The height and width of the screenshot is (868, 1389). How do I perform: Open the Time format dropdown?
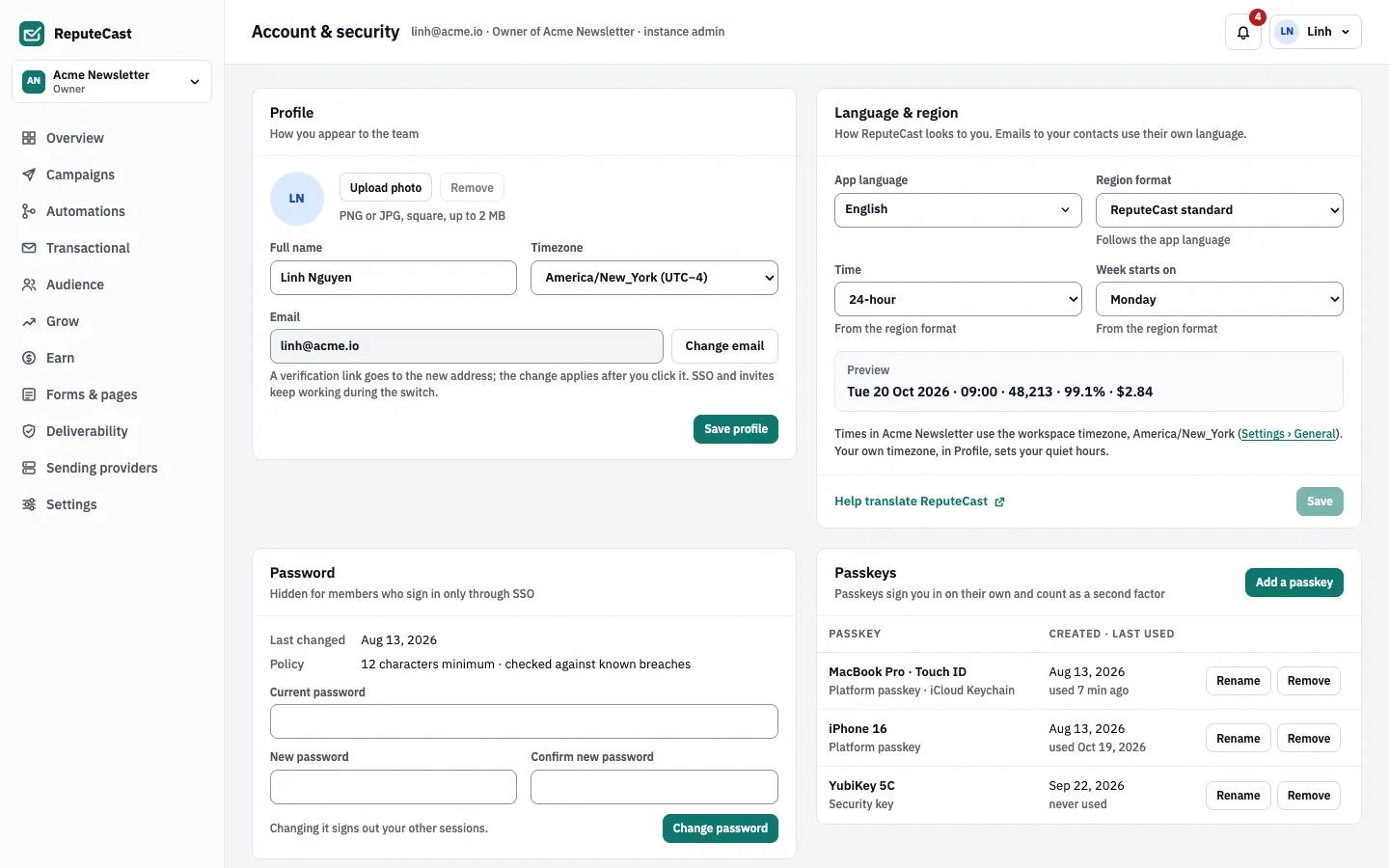958,300
